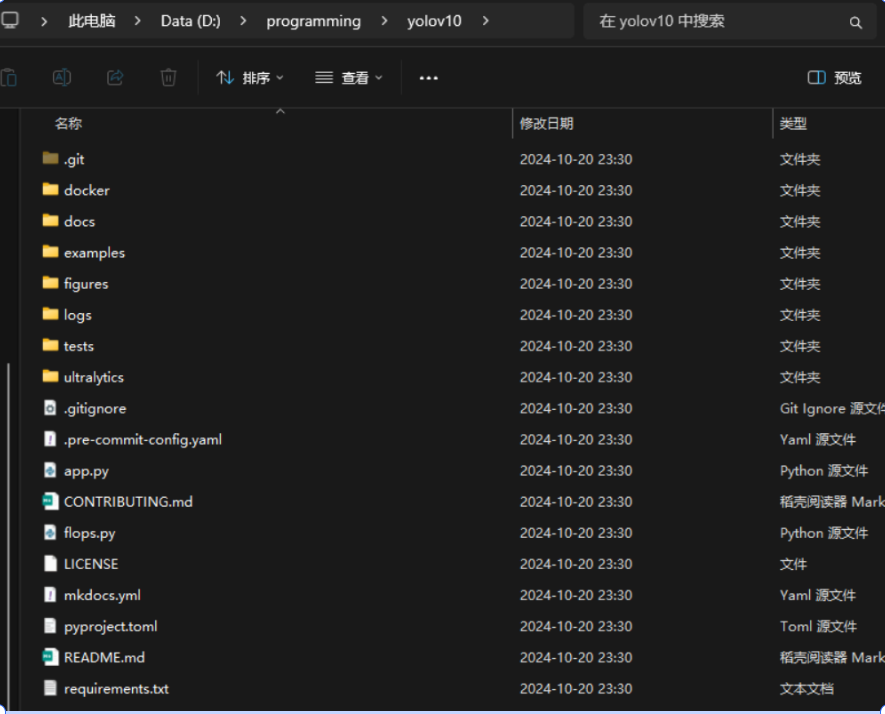The image size is (885, 714).
Task: Select the file named requirements.txt
Action: click(116, 689)
